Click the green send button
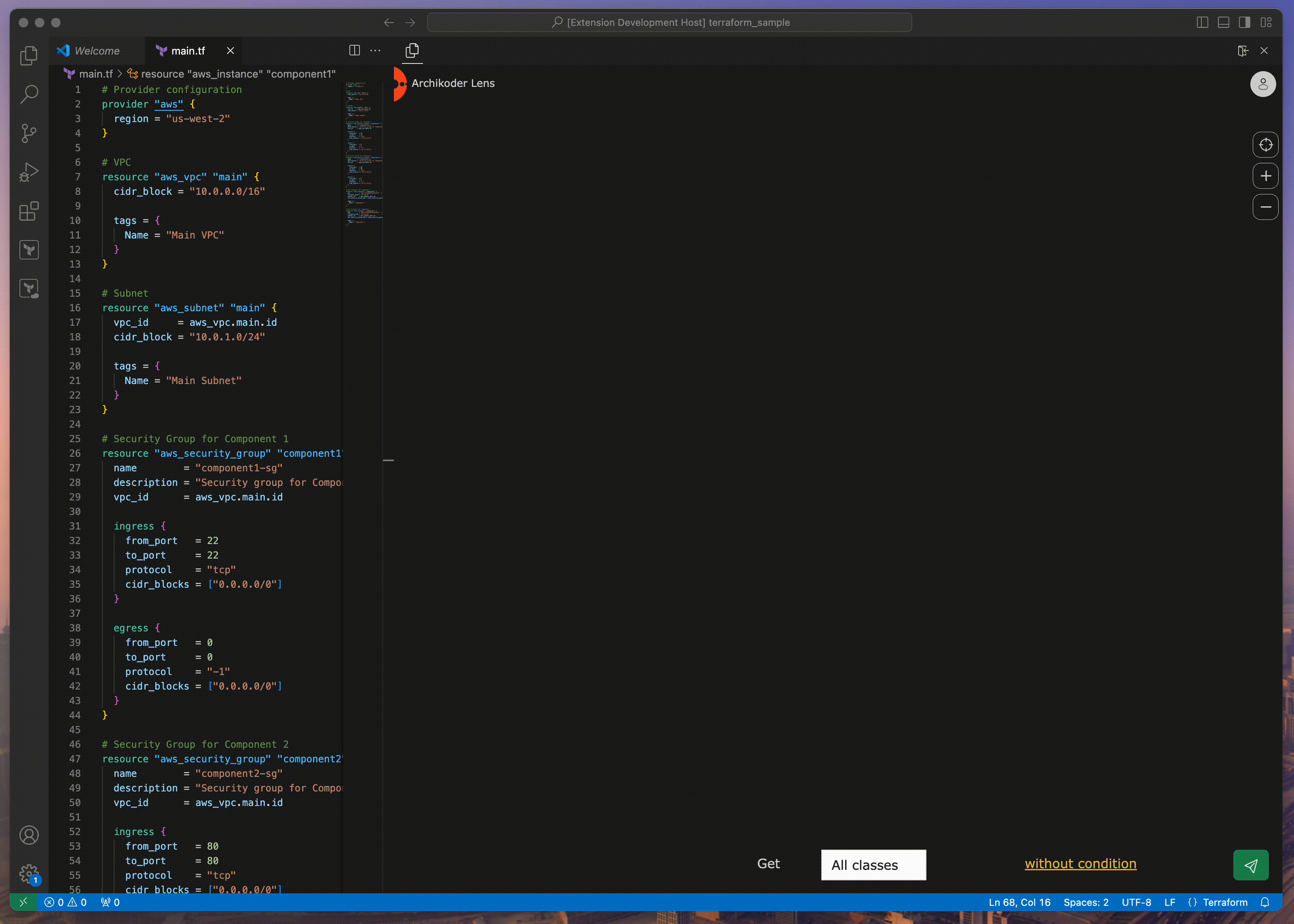 (x=1250, y=865)
